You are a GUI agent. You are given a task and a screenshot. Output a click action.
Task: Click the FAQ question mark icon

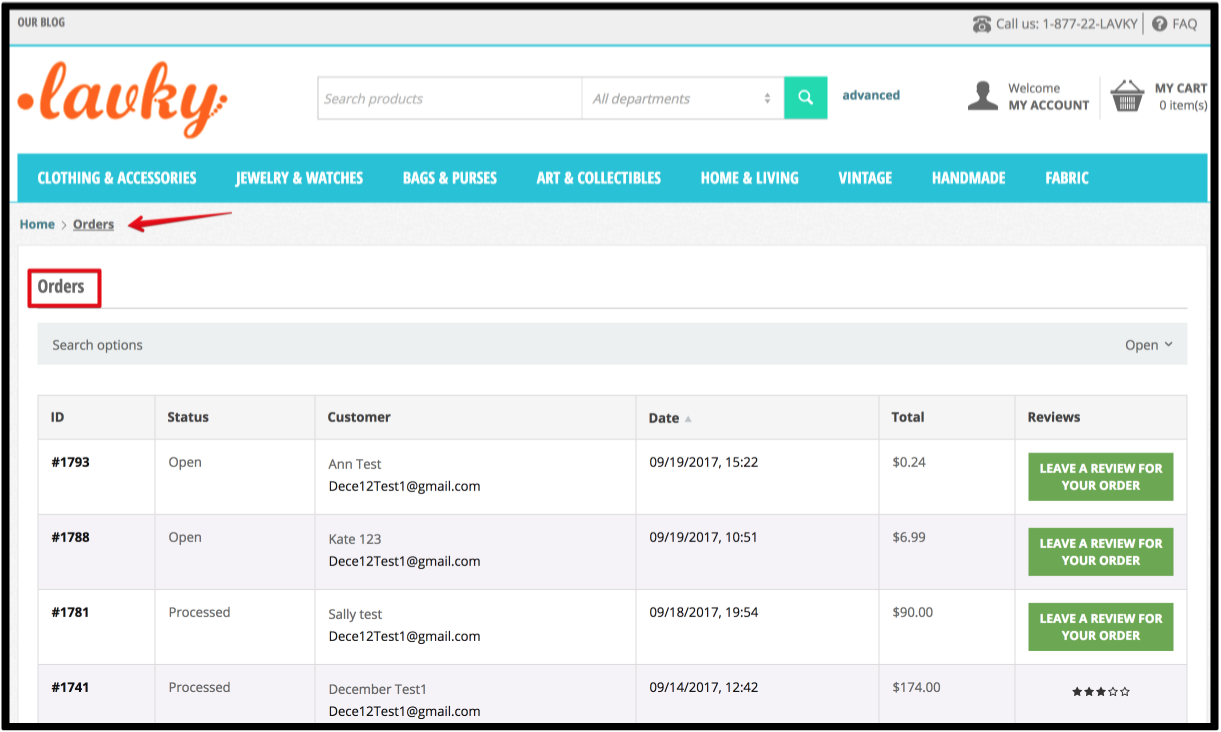tap(1160, 22)
